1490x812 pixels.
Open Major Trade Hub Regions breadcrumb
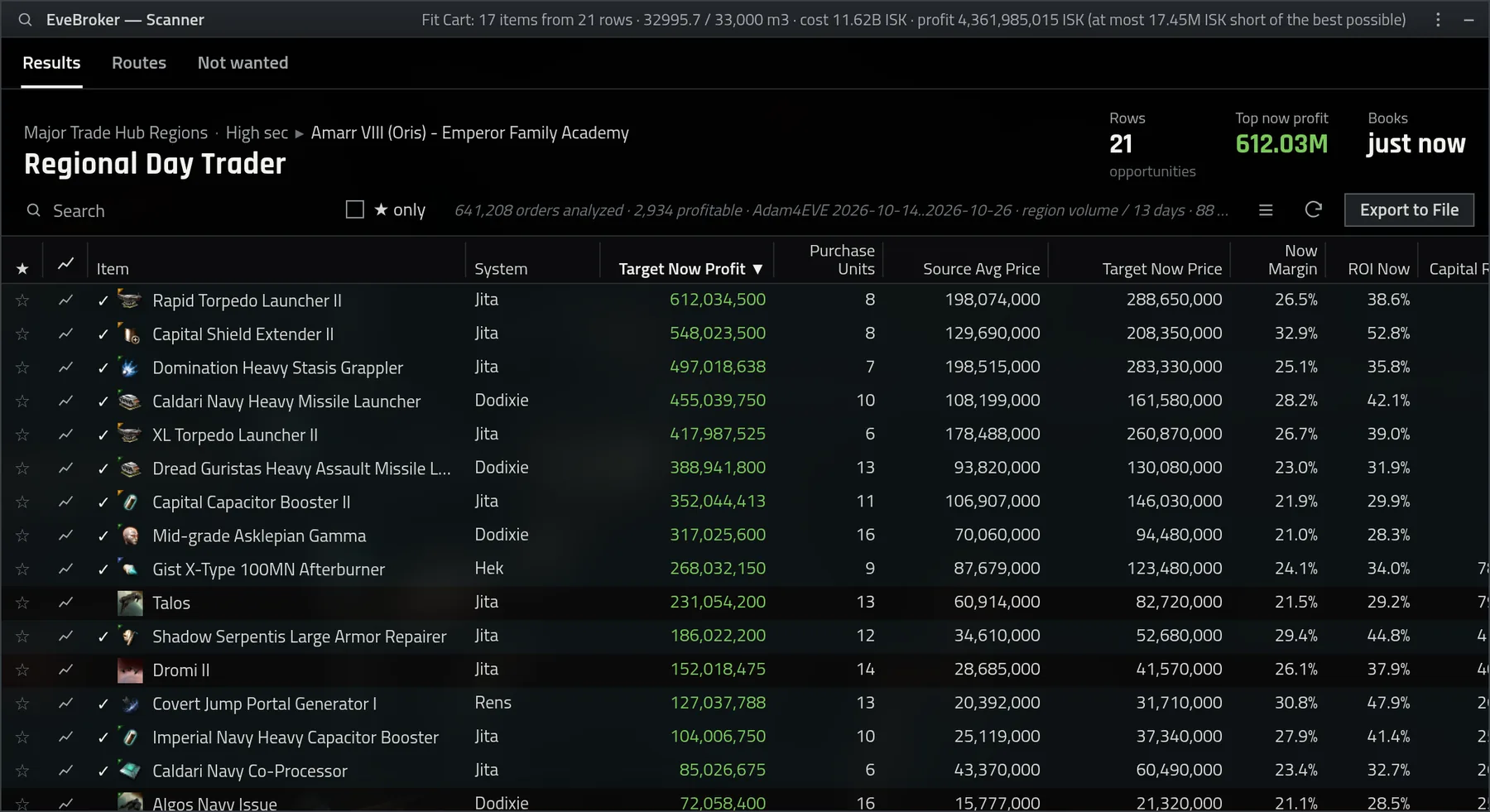tap(116, 133)
